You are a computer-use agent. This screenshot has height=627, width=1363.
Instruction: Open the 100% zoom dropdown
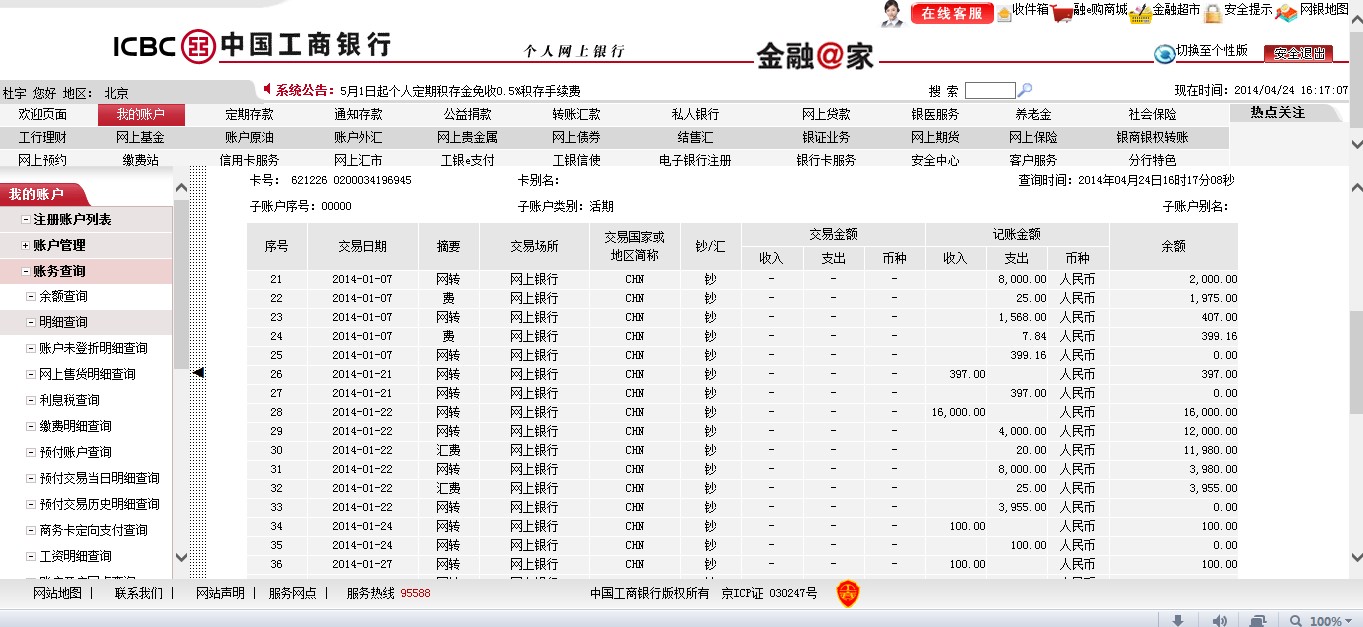point(1349,621)
